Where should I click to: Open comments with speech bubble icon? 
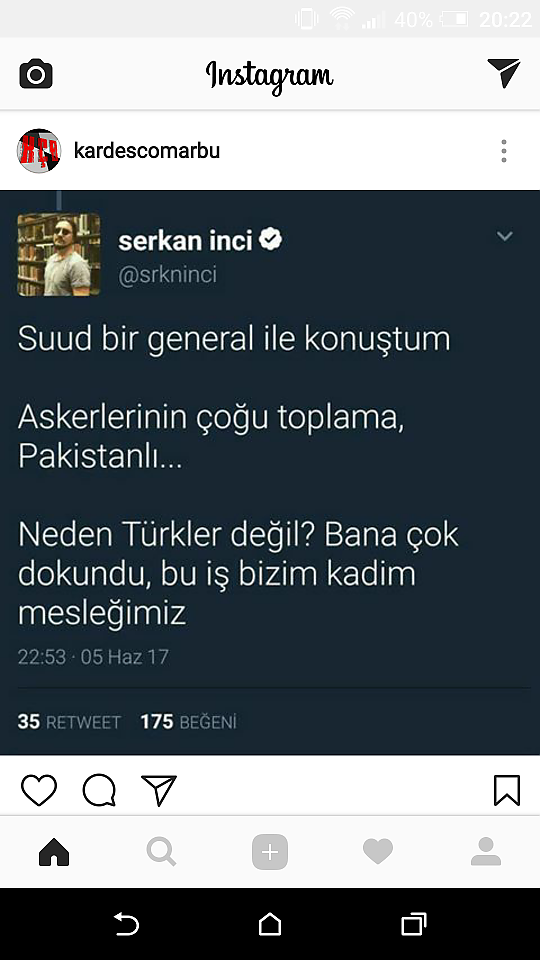point(99,790)
